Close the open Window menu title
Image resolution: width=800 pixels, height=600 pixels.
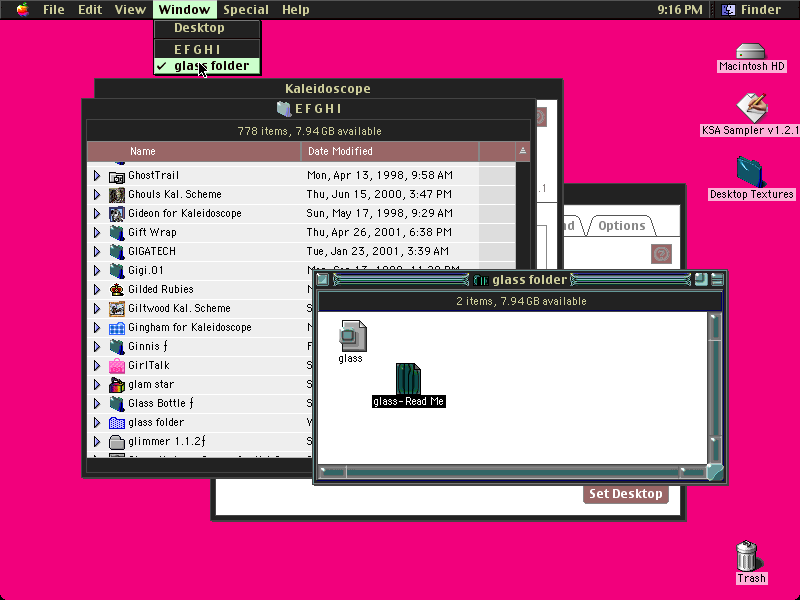184,10
